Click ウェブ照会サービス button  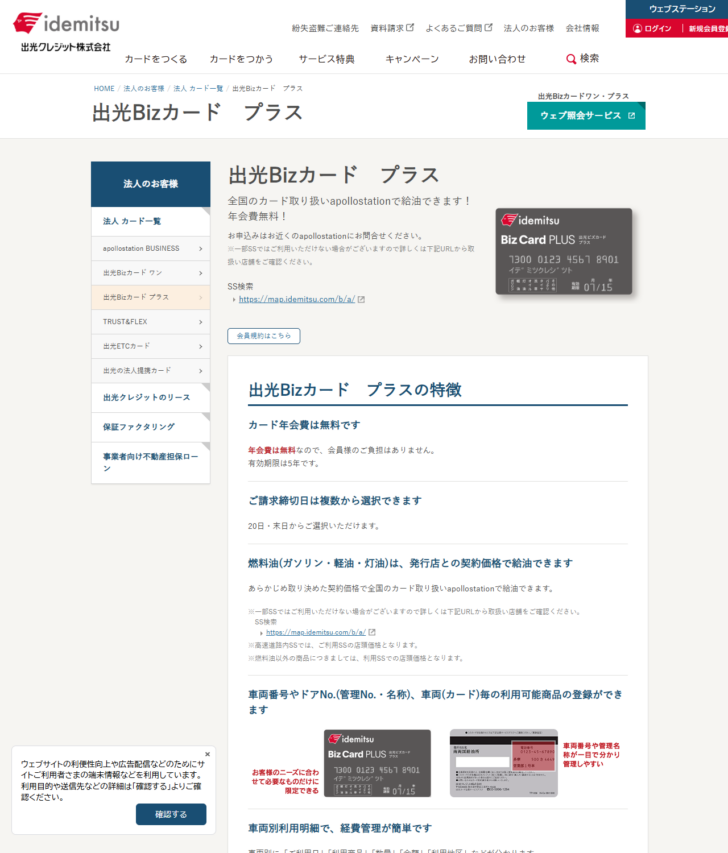point(586,115)
